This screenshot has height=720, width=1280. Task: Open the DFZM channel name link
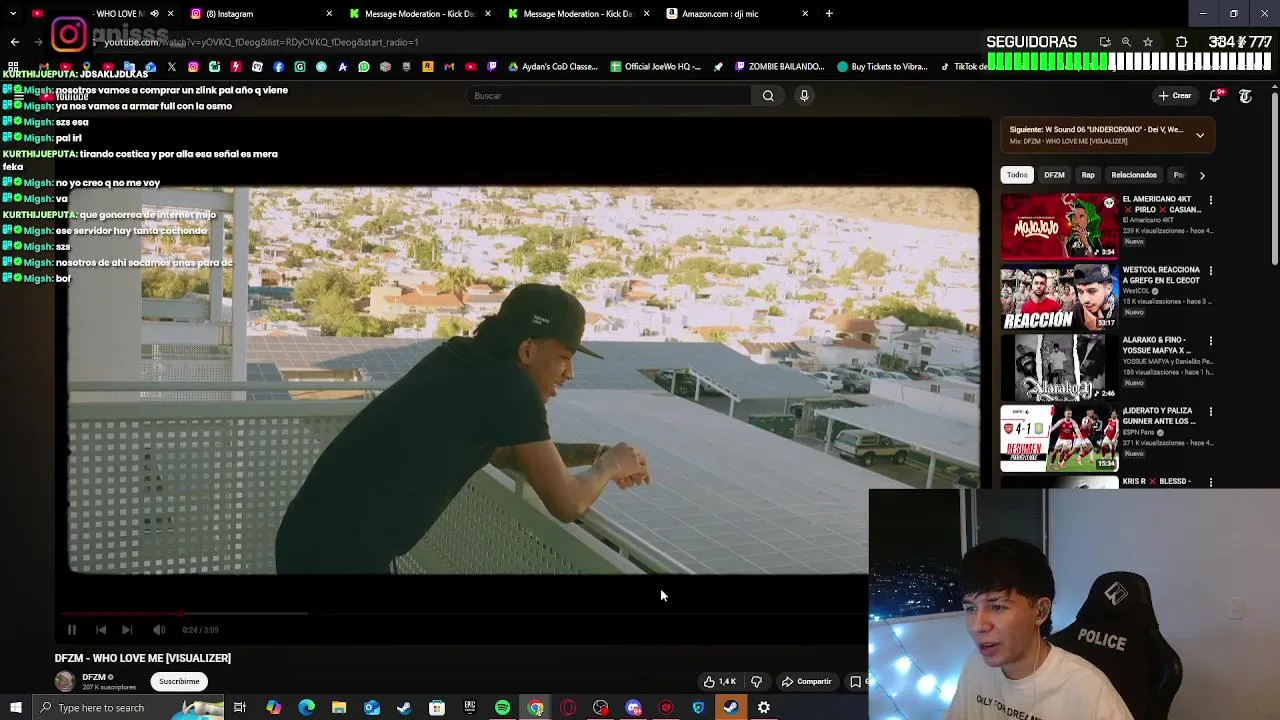click(x=94, y=677)
